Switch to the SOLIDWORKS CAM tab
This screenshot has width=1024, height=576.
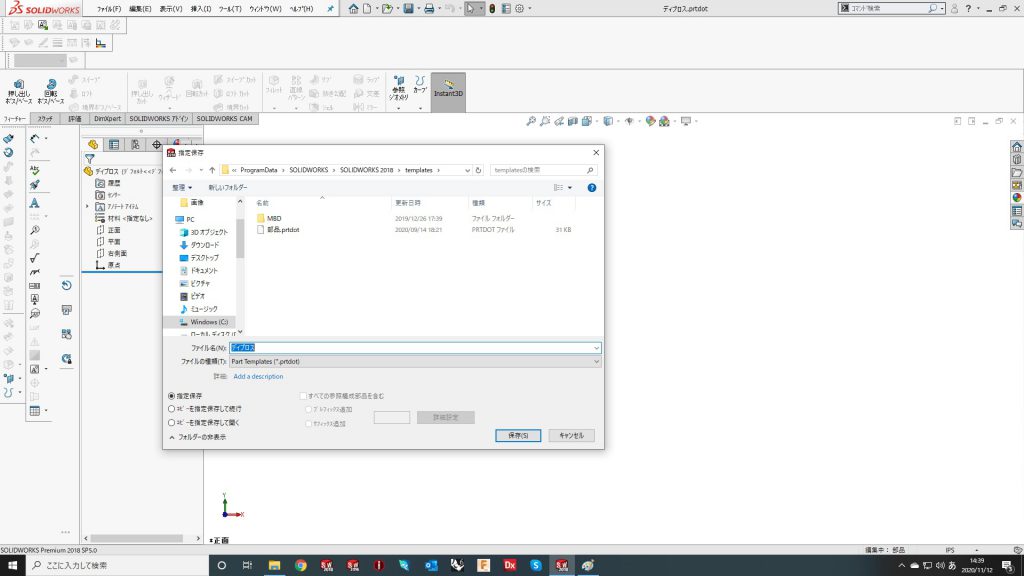[224, 119]
